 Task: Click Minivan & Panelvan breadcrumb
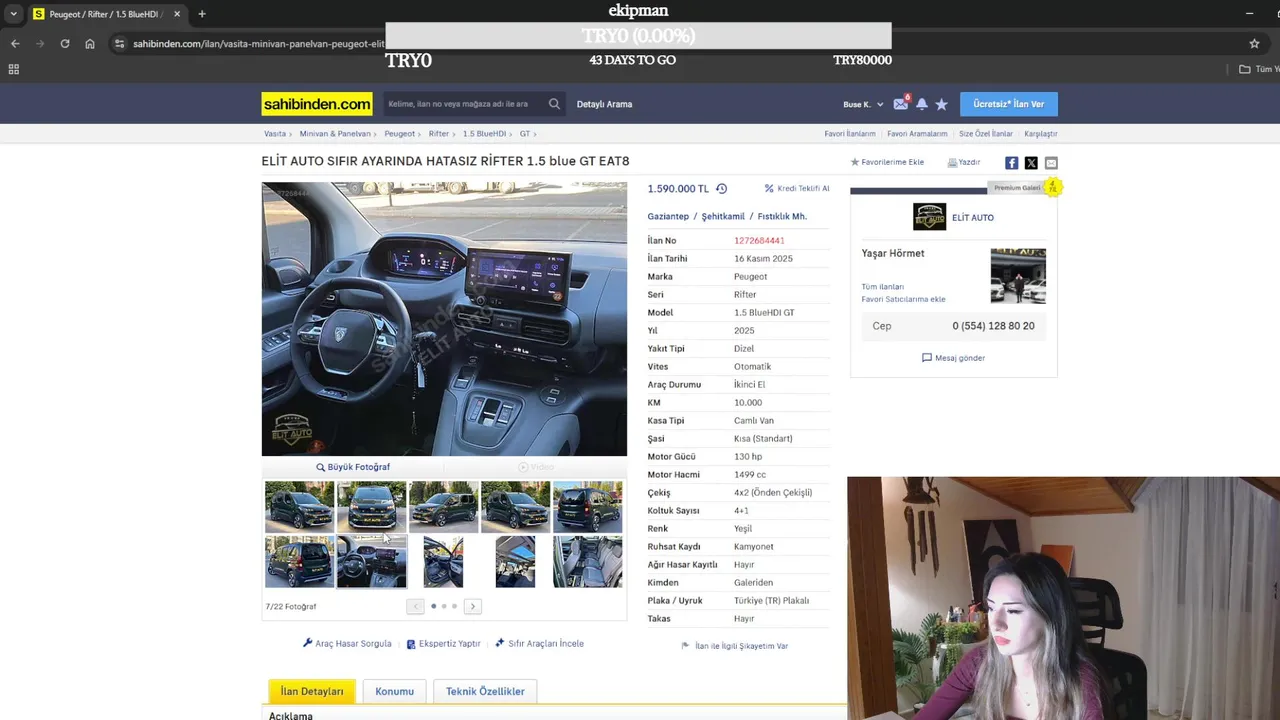coord(335,133)
